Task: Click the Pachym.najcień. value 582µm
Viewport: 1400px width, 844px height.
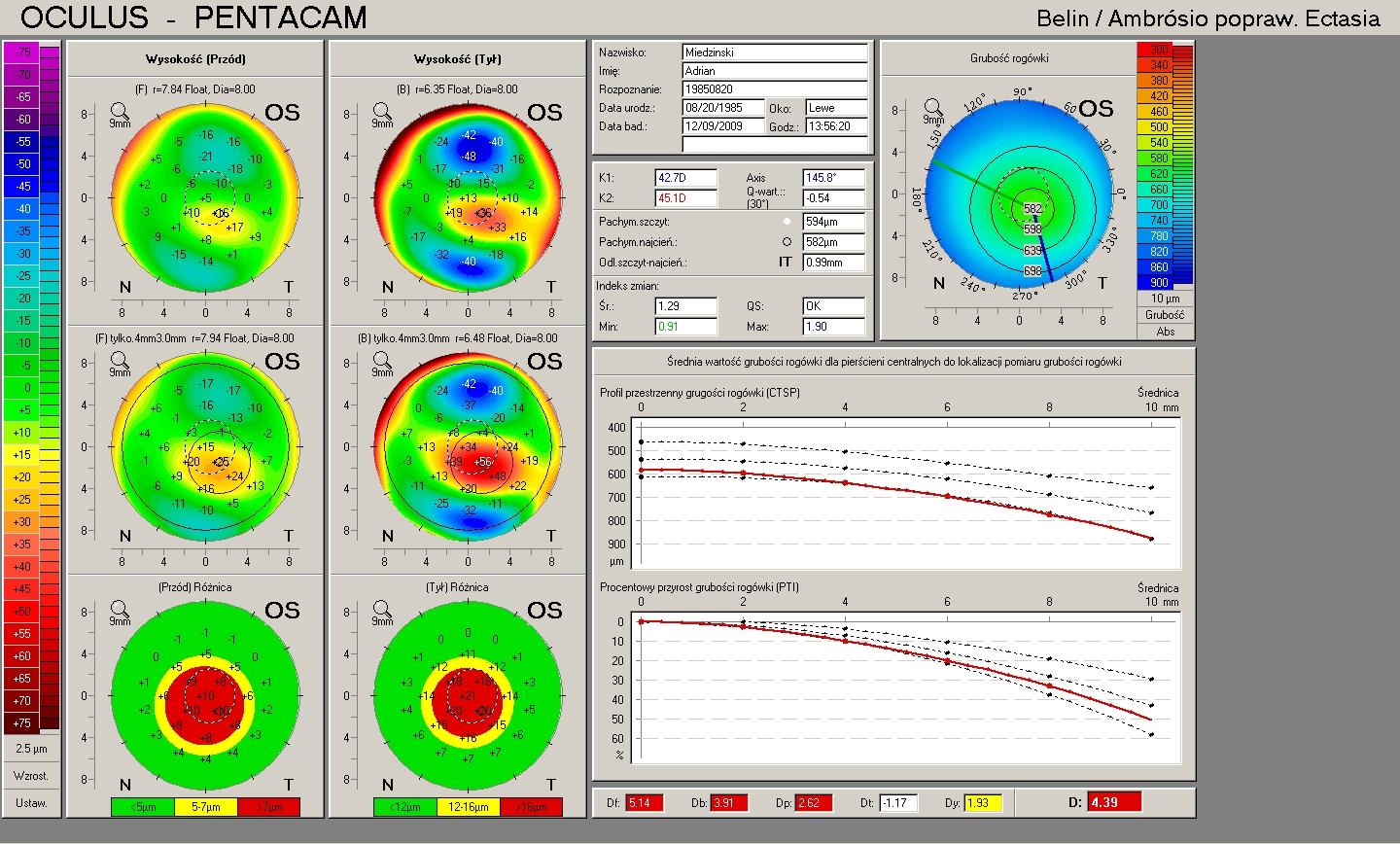Action: (834, 242)
